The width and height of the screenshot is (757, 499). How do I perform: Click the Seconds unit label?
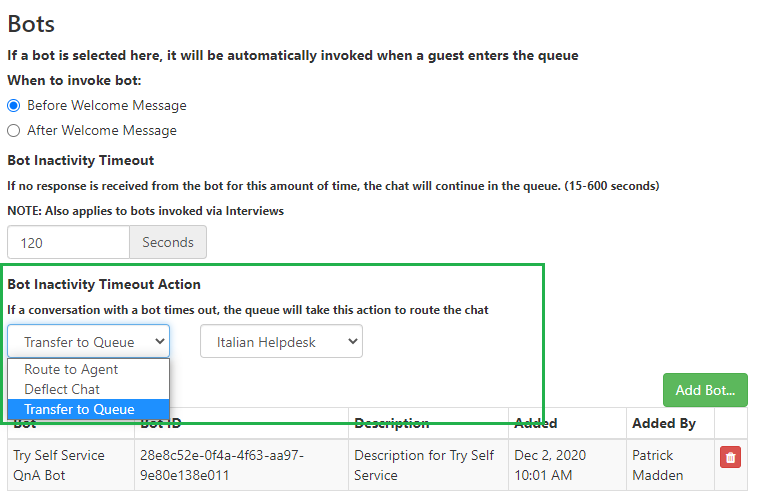coord(168,242)
